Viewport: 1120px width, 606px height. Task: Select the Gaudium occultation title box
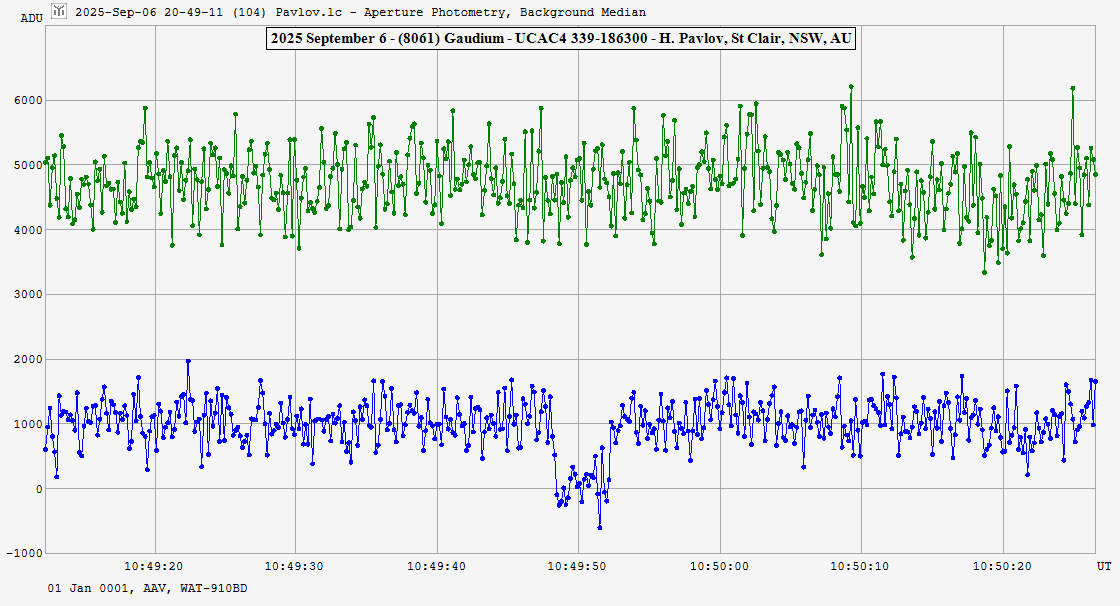click(x=560, y=39)
